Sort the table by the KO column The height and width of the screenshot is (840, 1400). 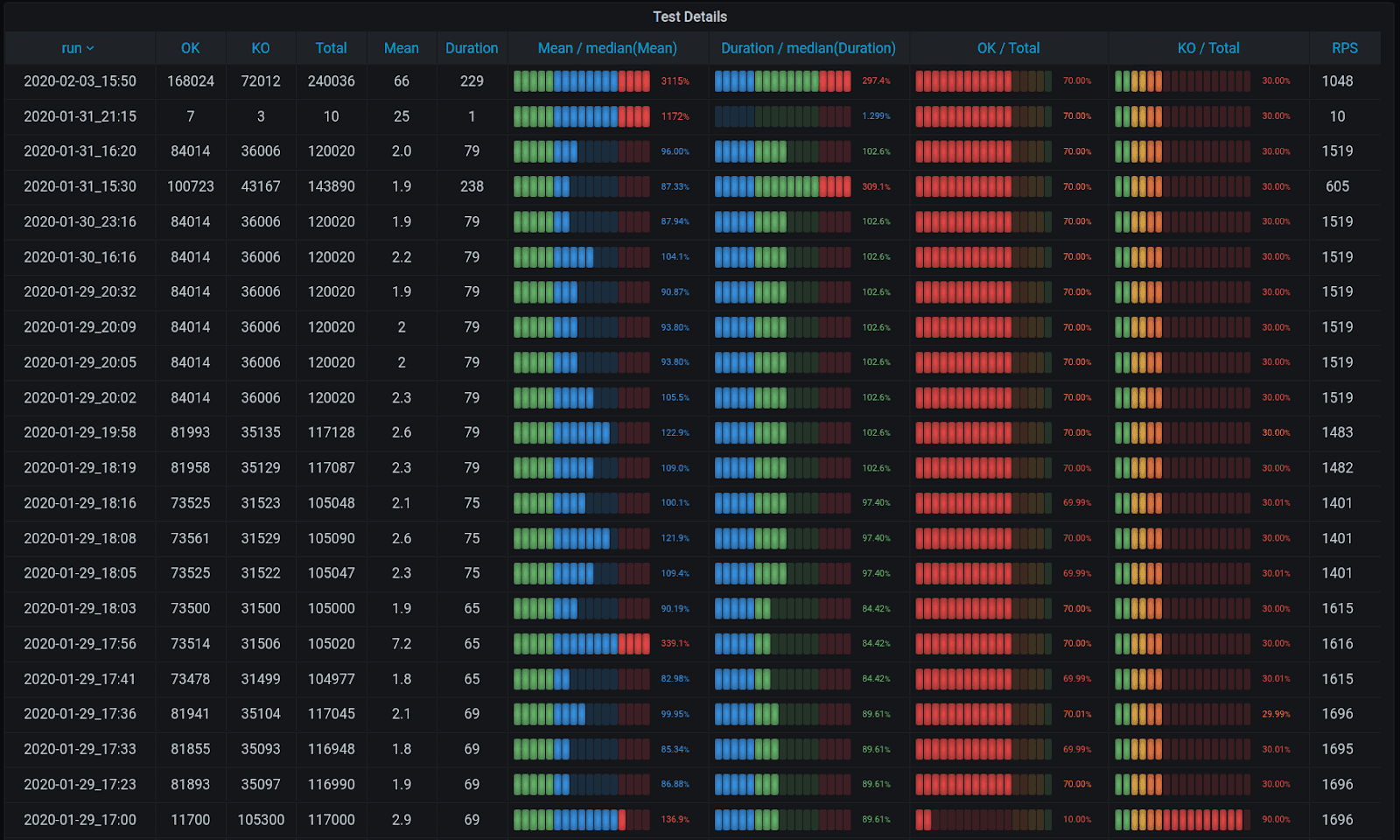pyautogui.click(x=260, y=48)
